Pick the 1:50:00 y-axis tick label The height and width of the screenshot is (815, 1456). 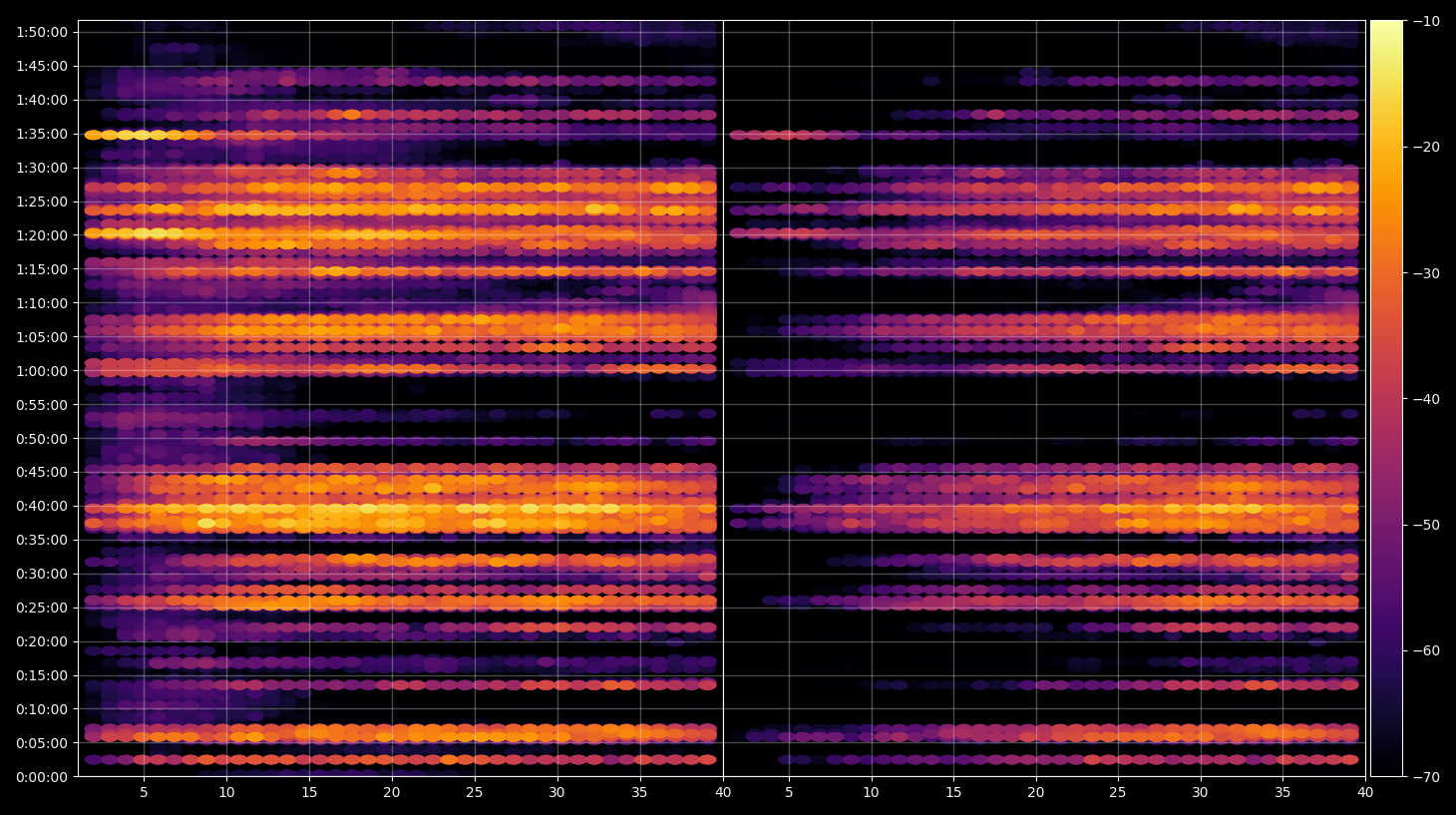(x=42, y=32)
